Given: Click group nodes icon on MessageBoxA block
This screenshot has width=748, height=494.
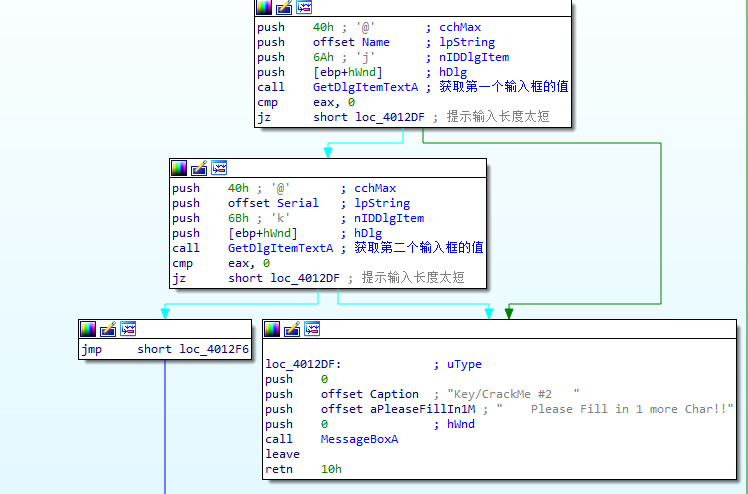Looking at the screenshot, I should [312, 329].
